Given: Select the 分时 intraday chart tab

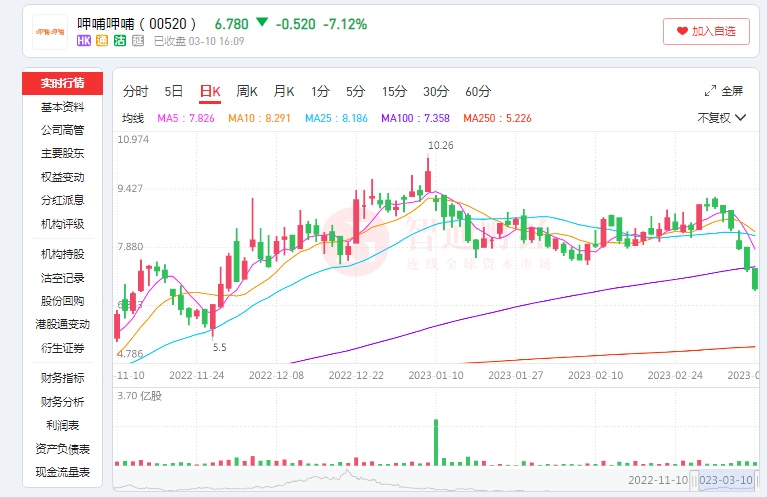Looking at the screenshot, I should pyautogui.click(x=135, y=91).
